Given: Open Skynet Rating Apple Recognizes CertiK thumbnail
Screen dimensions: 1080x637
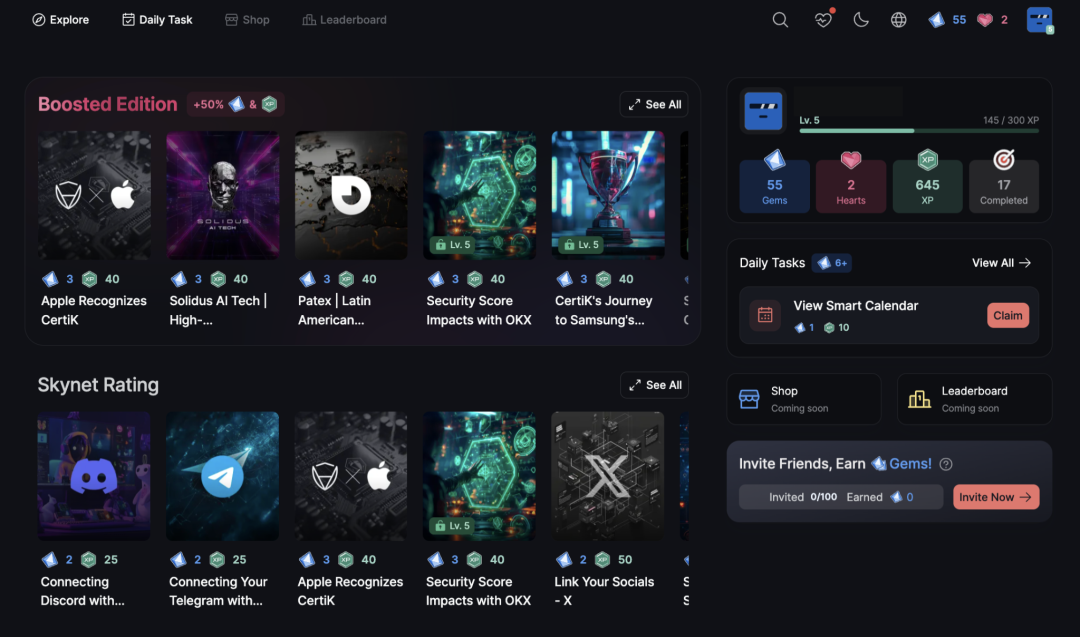Looking at the screenshot, I should click(x=351, y=476).
